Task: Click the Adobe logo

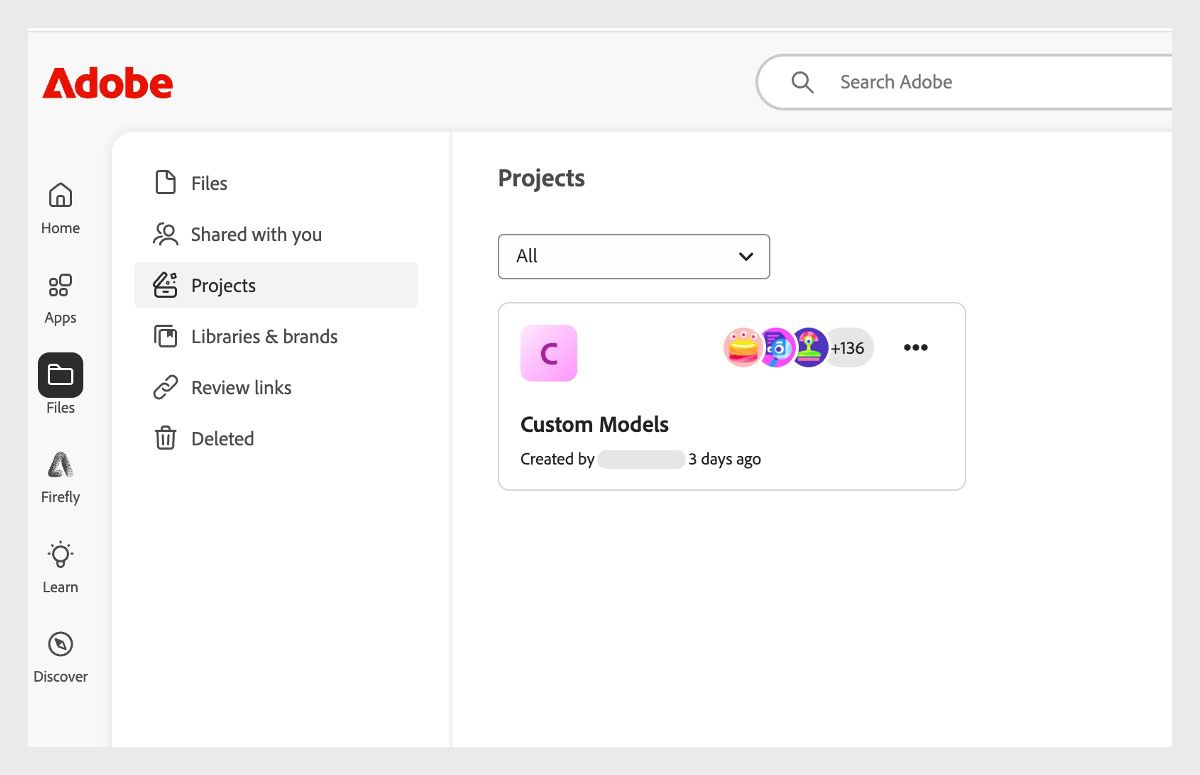Action: point(107,83)
